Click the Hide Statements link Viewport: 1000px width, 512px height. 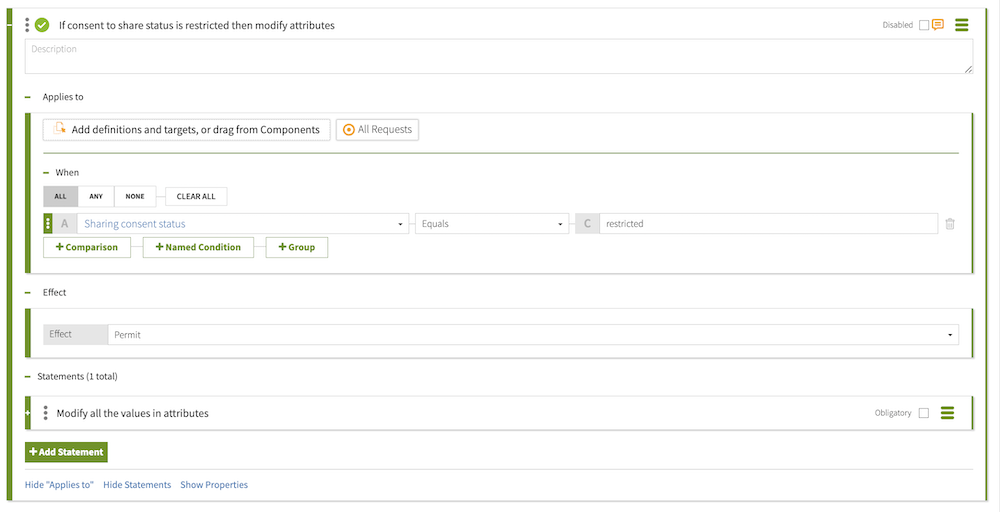pos(137,485)
